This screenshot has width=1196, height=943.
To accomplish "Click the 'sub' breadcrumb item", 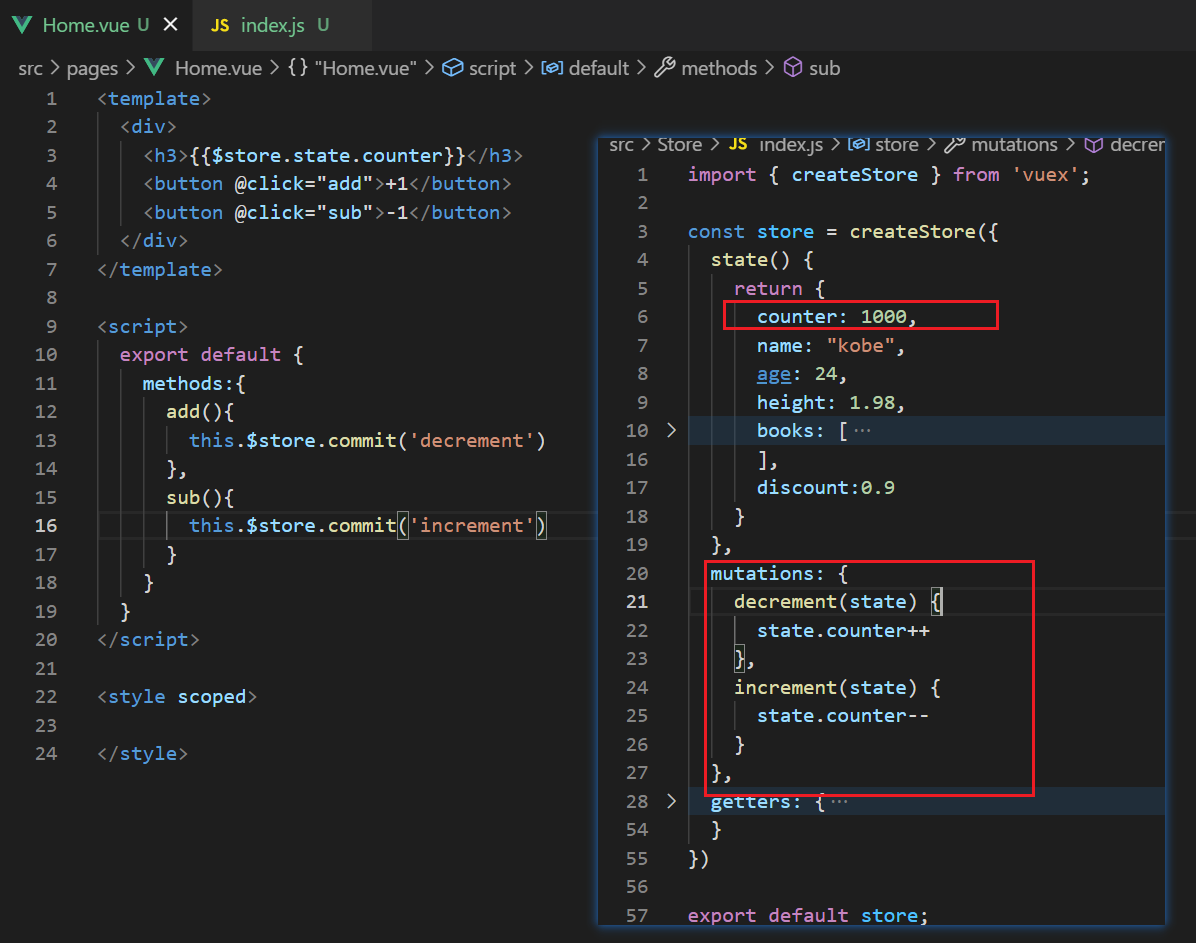I will click(825, 69).
